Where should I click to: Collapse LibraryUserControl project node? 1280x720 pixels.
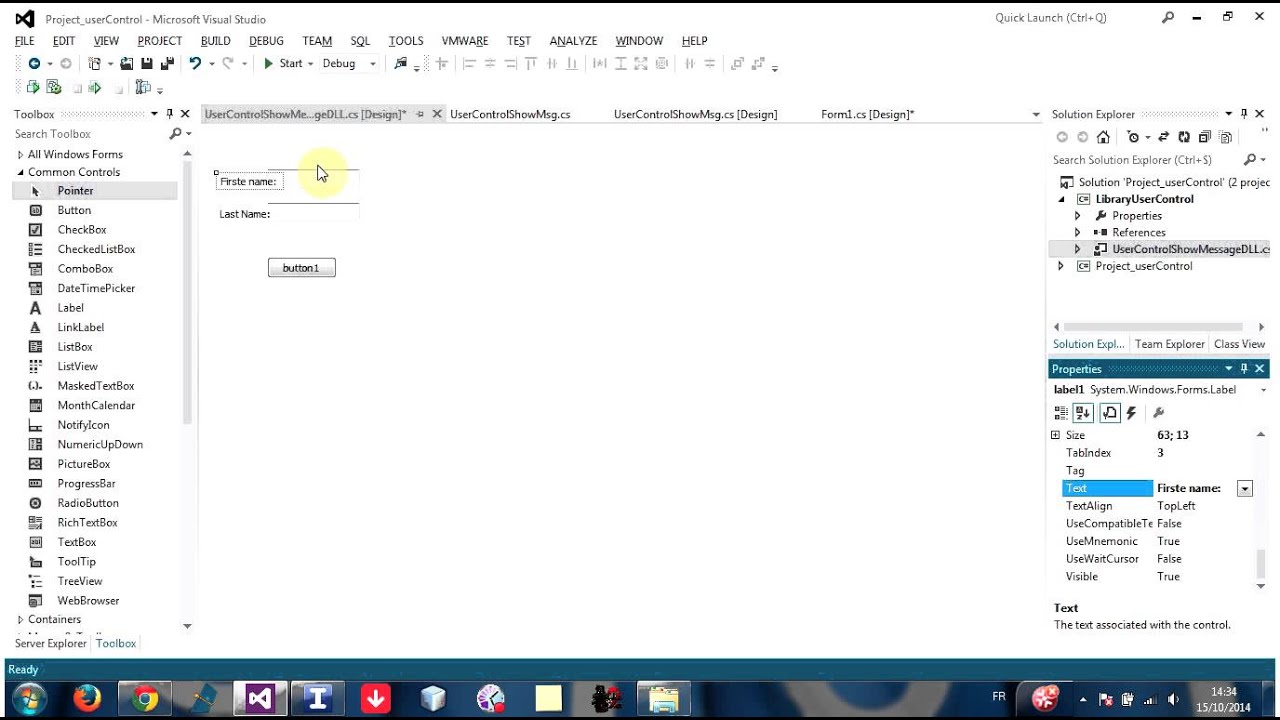[x=1062, y=199]
